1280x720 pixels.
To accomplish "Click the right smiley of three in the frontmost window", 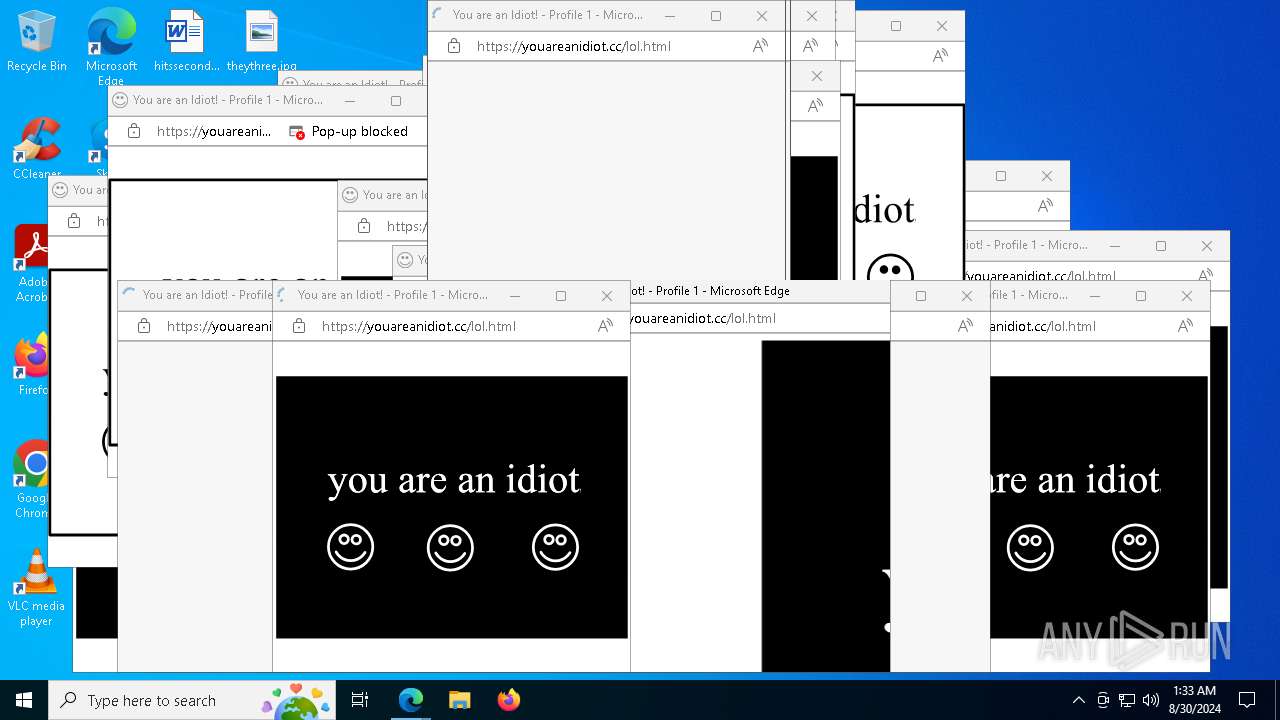I will pyautogui.click(x=555, y=547).
